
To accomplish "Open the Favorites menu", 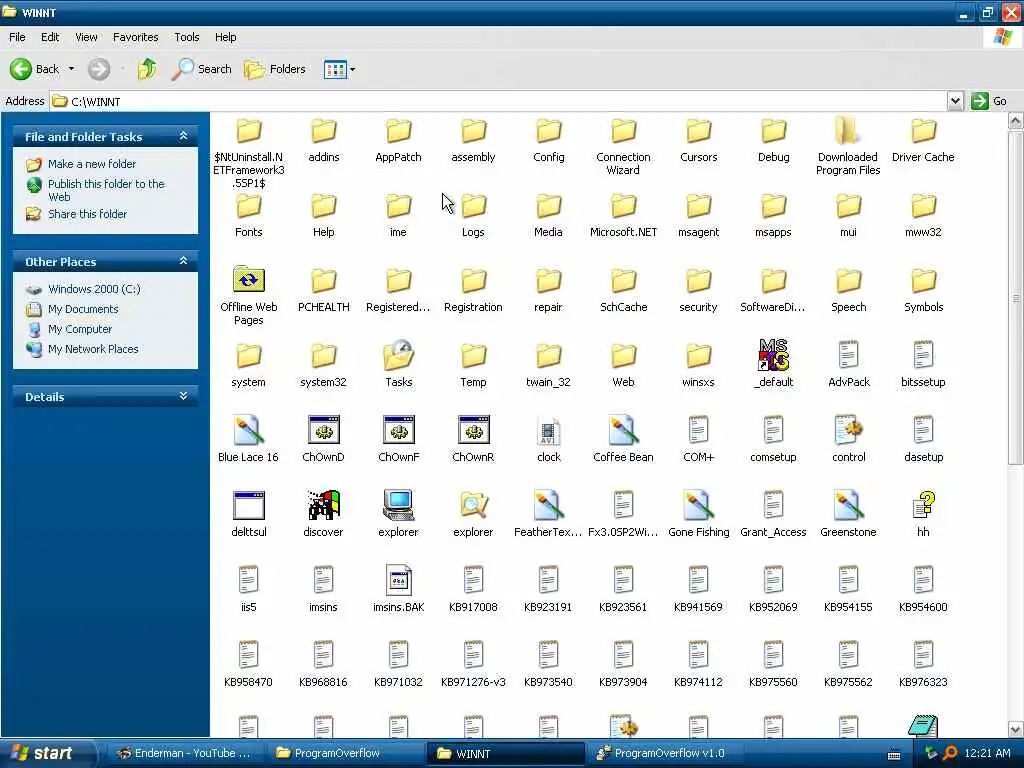I will click(135, 37).
